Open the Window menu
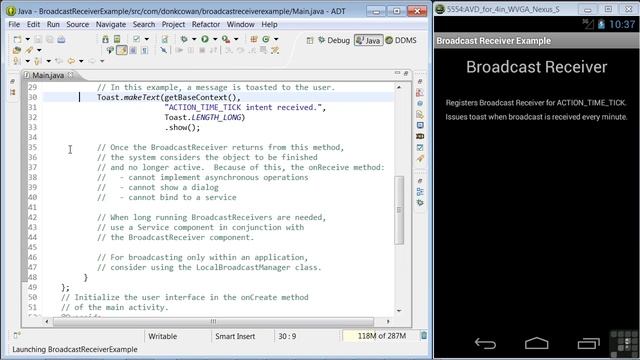Screen dimensions: 640x360 pyautogui.click(x=240, y=24)
